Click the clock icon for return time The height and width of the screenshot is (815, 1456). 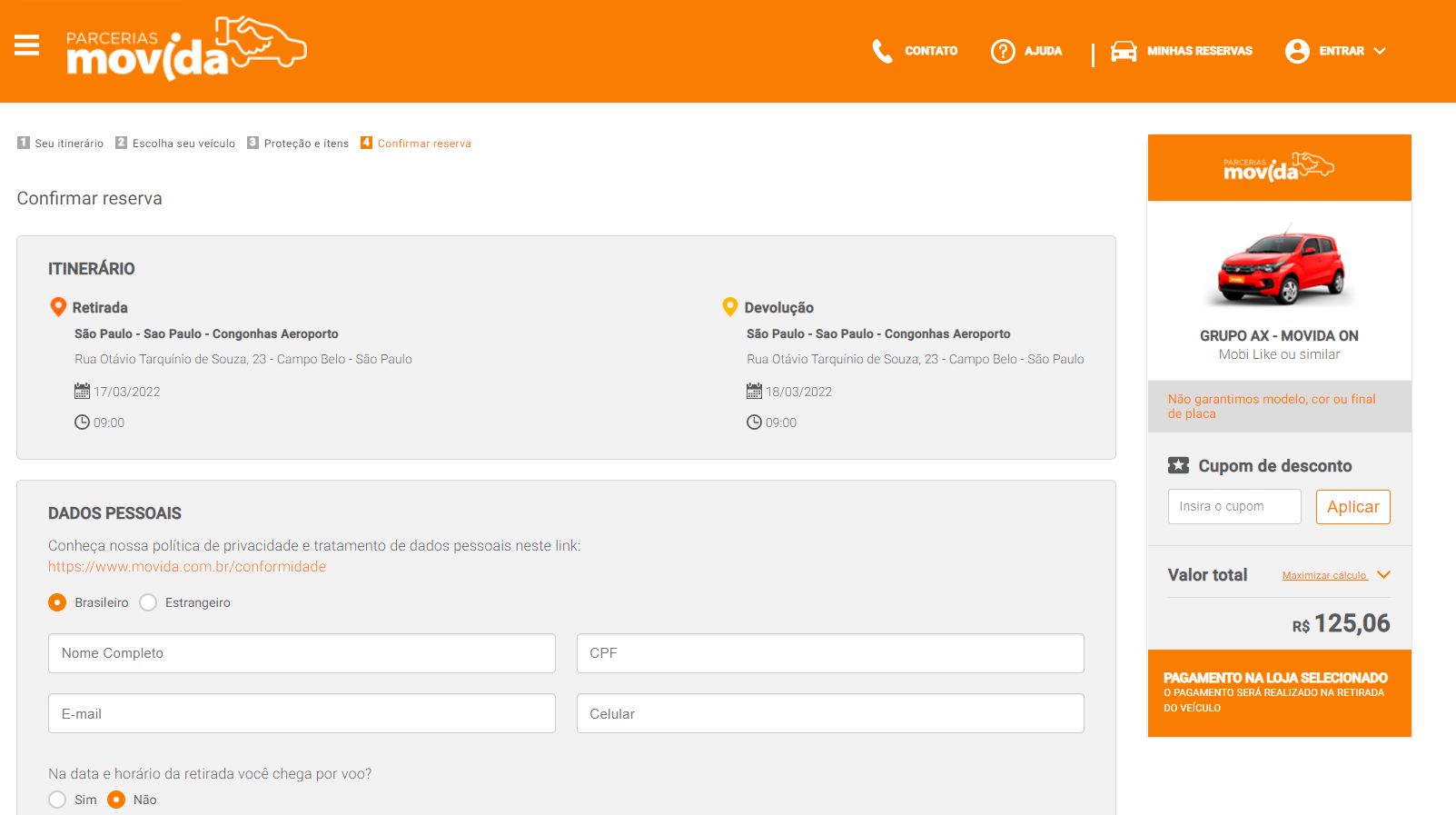click(754, 422)
